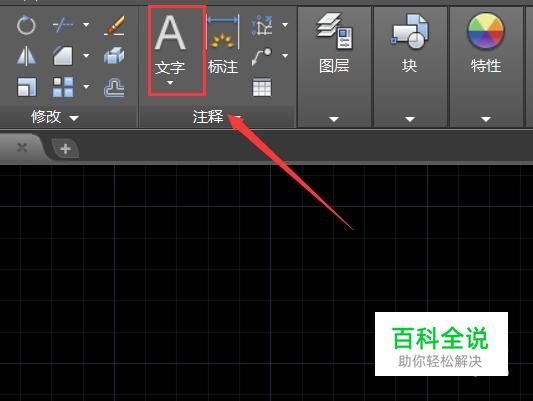Select the Trim tool icon
Viewport: 533px width, 401px height.
coord(63,24)
